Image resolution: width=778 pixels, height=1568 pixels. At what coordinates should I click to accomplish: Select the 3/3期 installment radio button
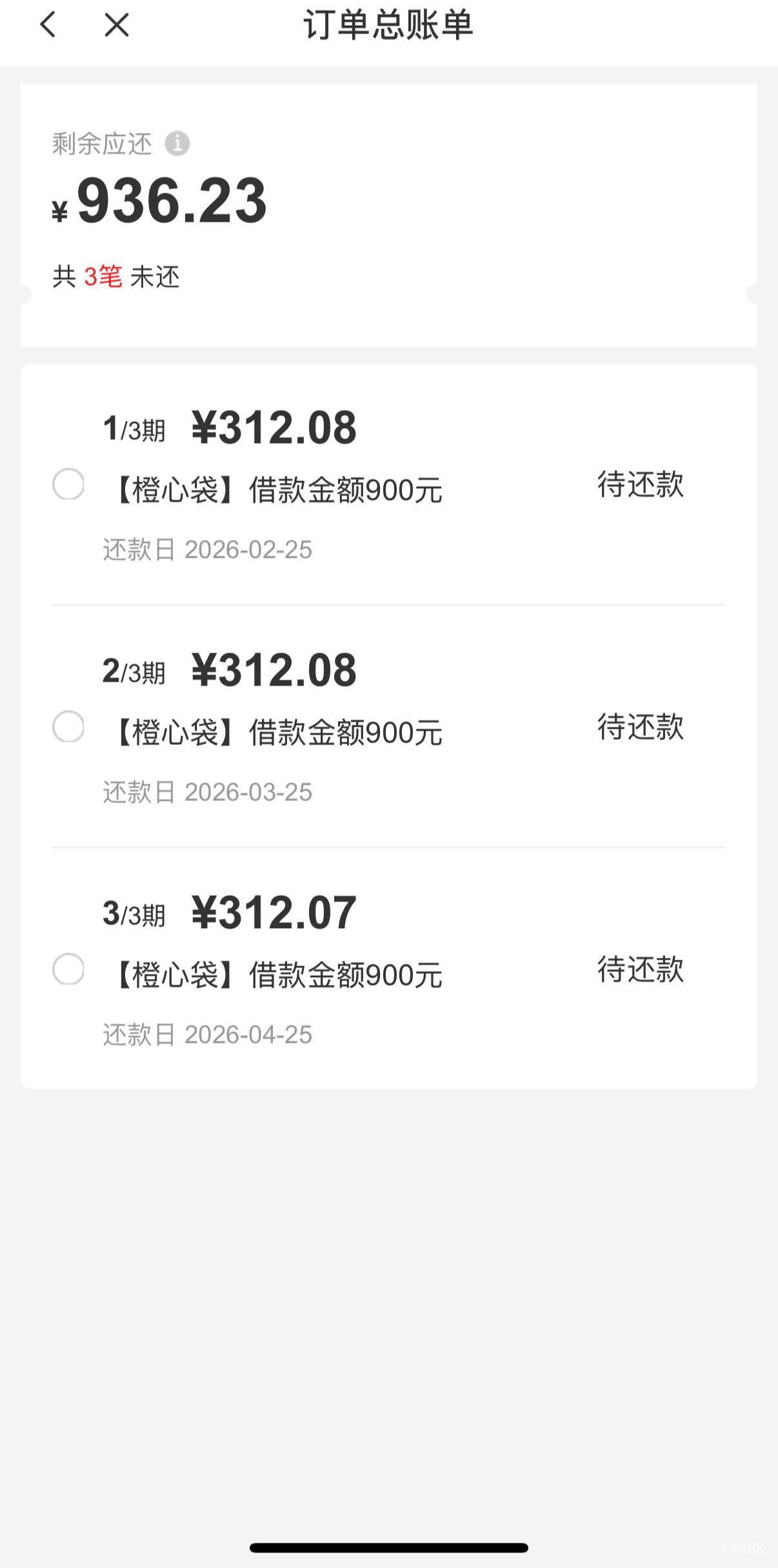(68, 969)
